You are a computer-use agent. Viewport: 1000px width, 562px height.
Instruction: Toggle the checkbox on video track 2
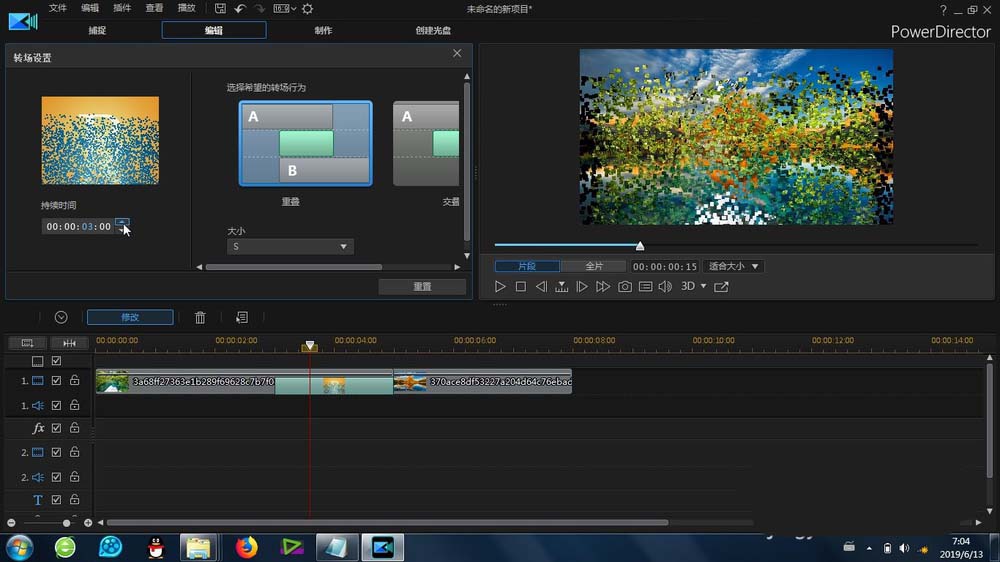[56, 452]
